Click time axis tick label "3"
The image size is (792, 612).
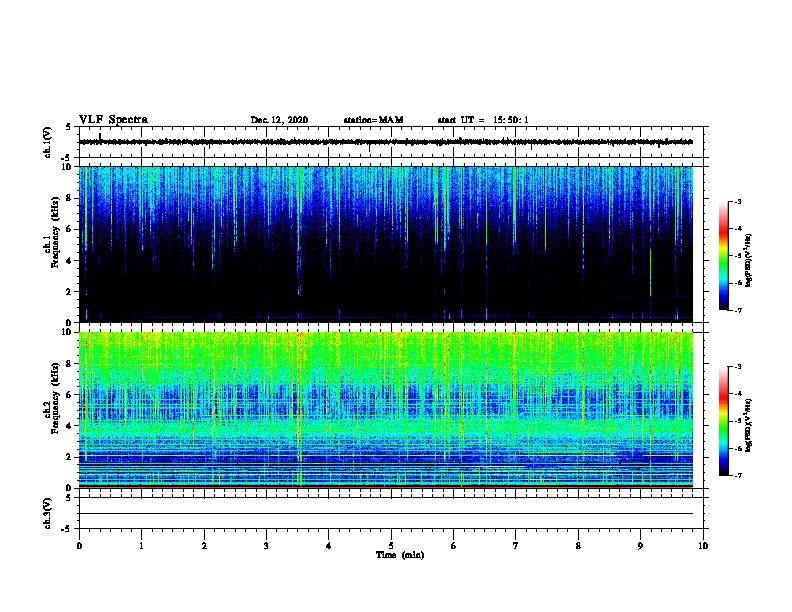(266, 546)
